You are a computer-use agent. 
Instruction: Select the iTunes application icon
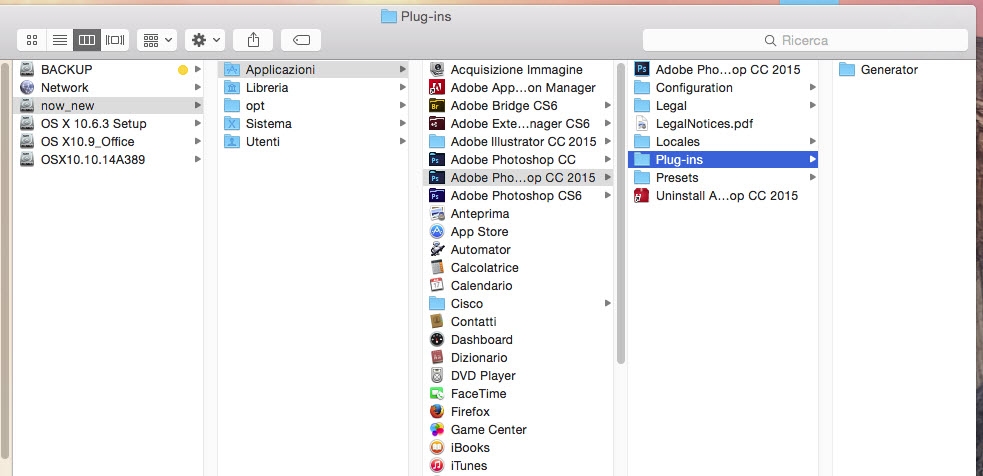point(437,466)
